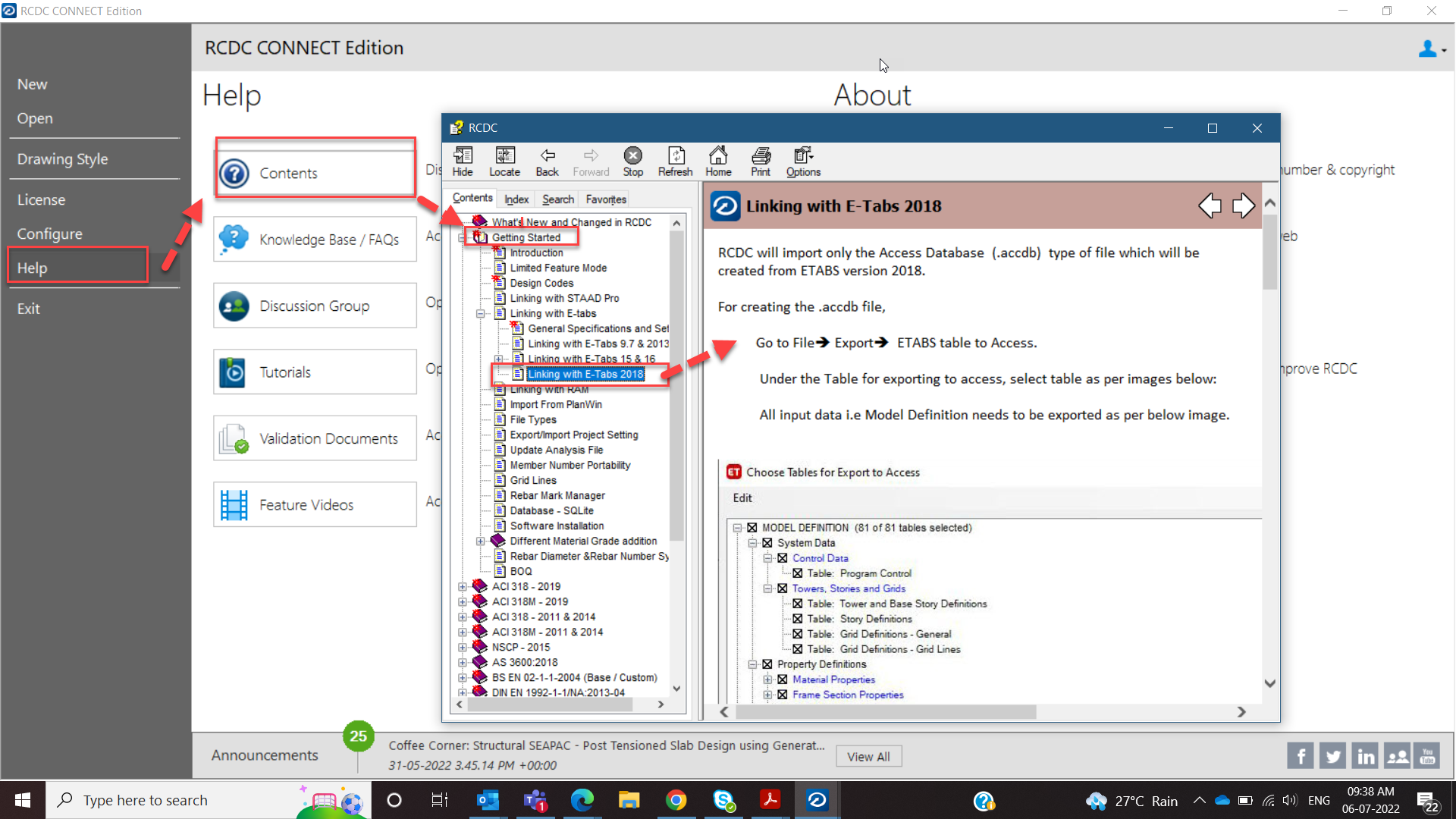Expand the ACI 318 - 2019 node
The height and width of the screenshot is (819, 1456).
463,587
